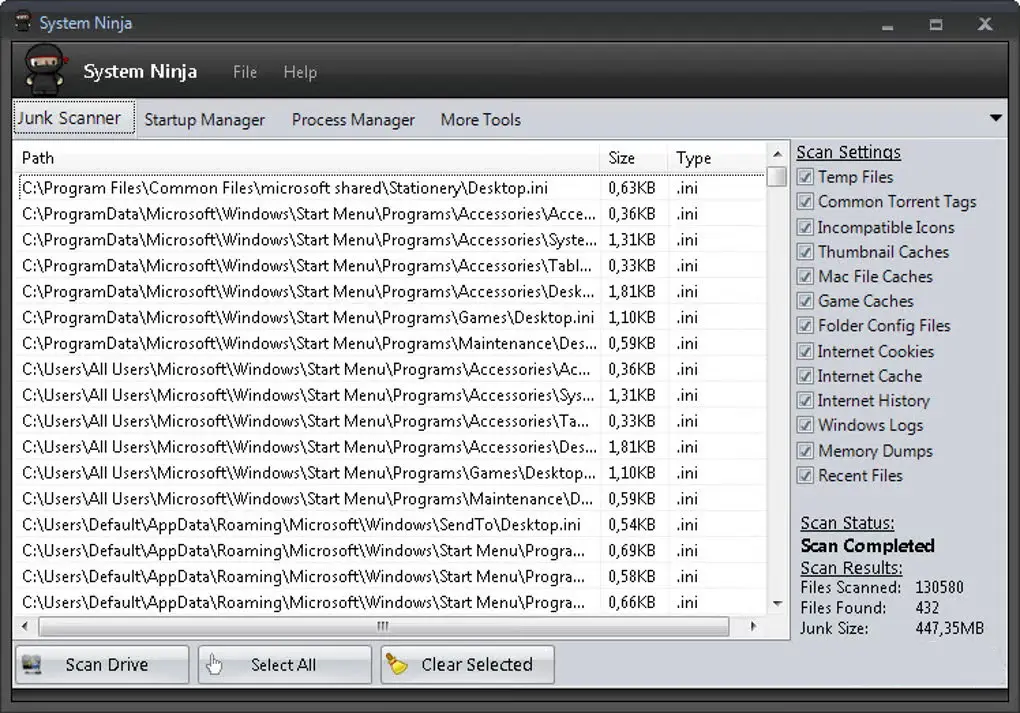Click the hand pointer icon on Select All
The width and height of the screenshot is (1020, 713).
coord(215,663)
